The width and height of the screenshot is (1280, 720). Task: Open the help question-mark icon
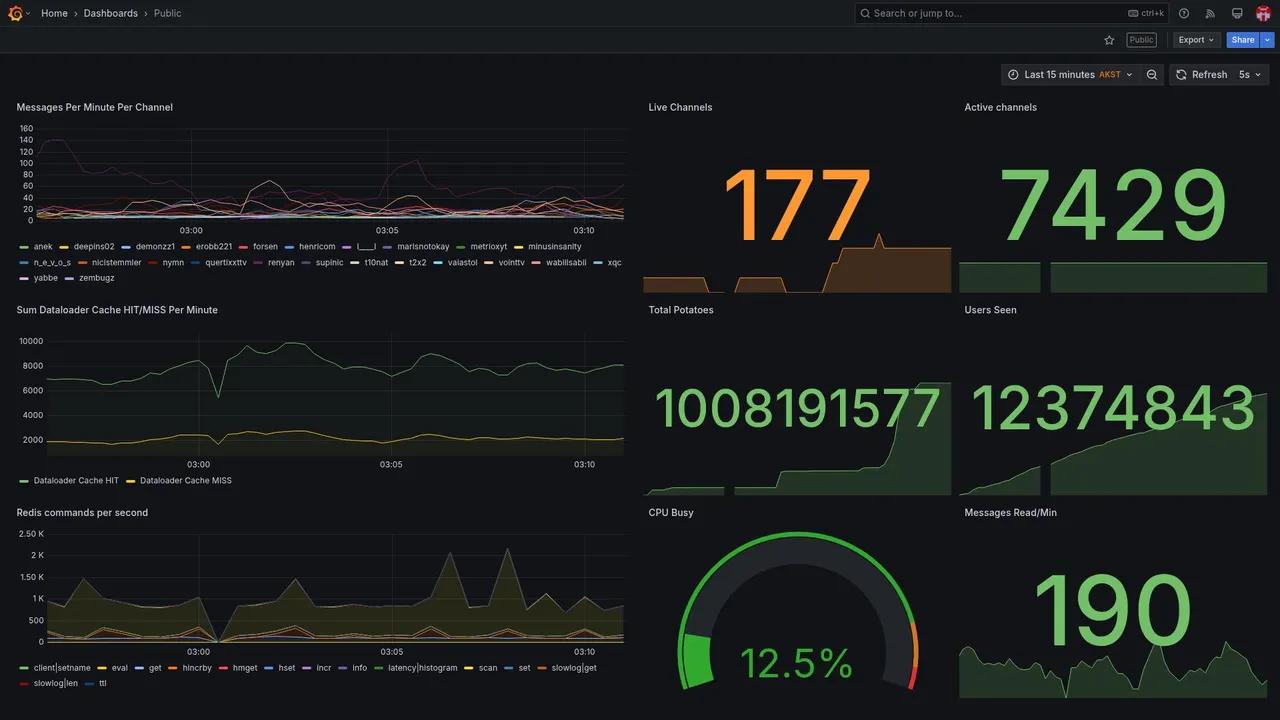(1184, 13)
